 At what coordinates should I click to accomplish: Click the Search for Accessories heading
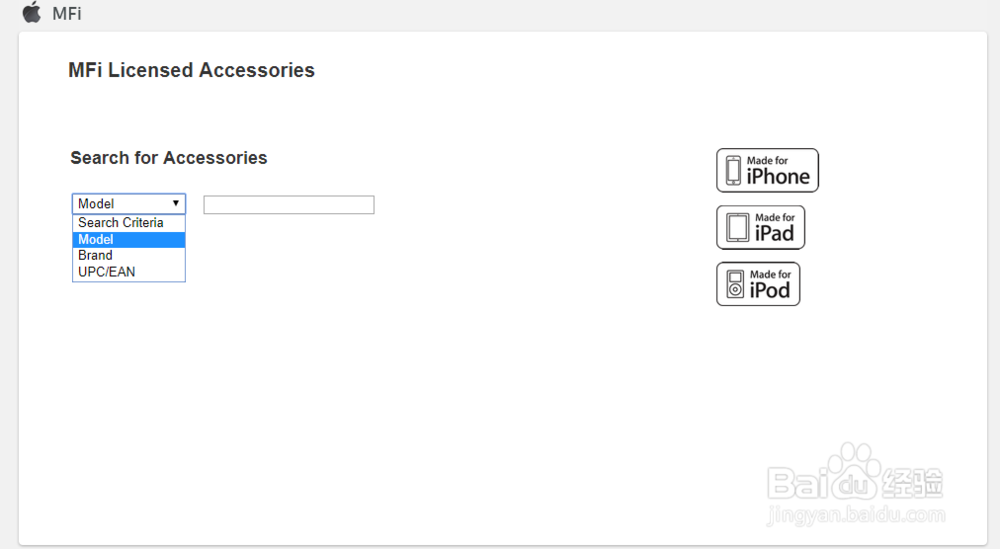(168, 157)
